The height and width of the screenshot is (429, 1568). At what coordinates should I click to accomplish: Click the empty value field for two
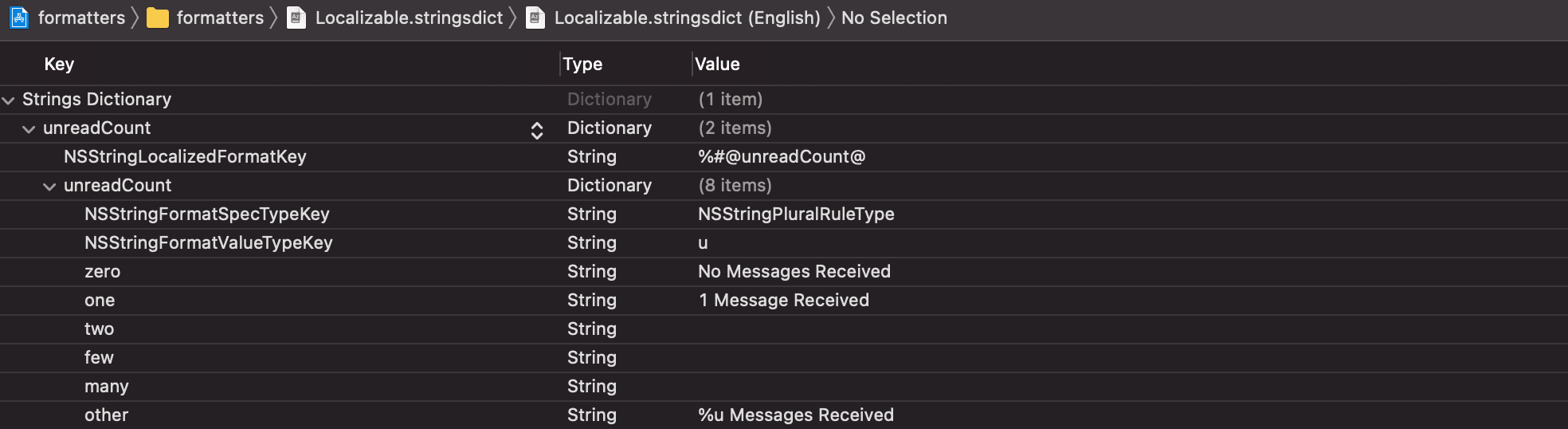point(1130,329)
